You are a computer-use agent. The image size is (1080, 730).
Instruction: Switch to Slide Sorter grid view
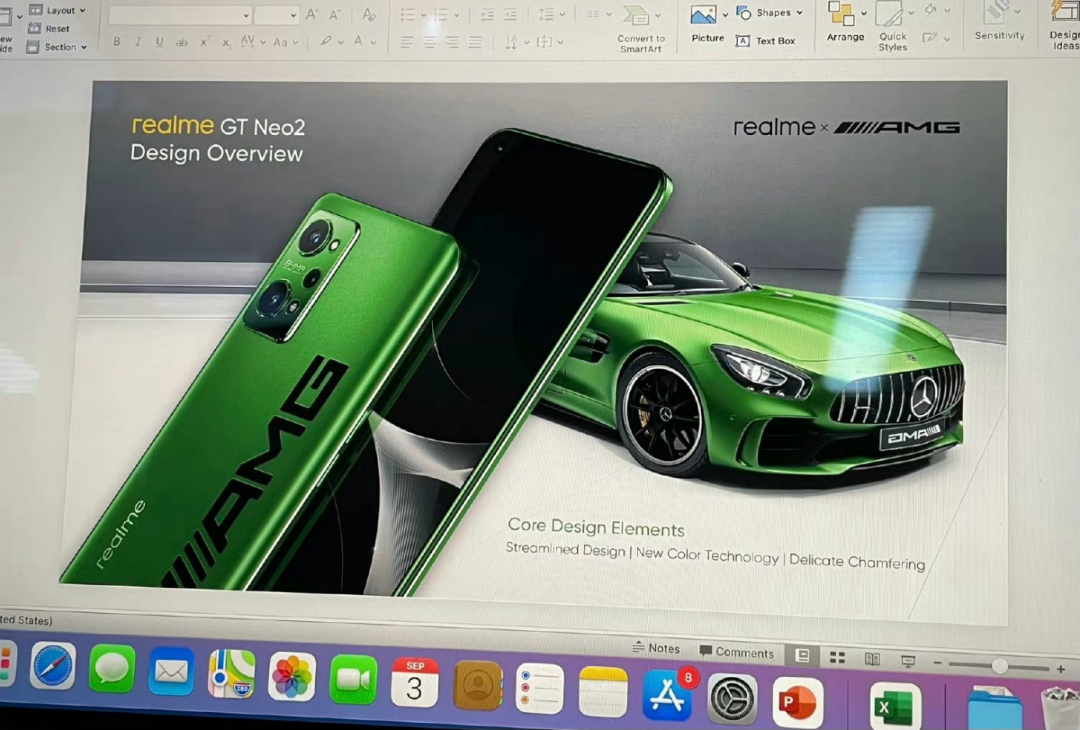tap(837, 658)
